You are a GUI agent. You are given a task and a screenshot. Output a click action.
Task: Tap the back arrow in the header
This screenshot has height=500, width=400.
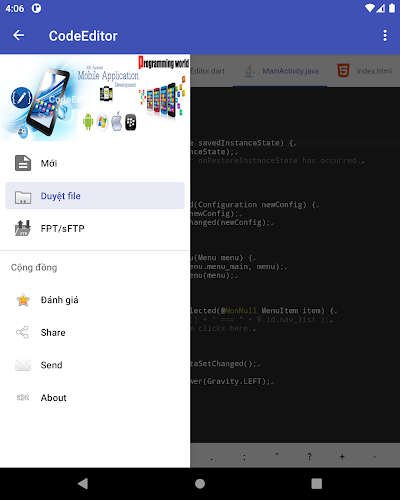tap(19, 35)
